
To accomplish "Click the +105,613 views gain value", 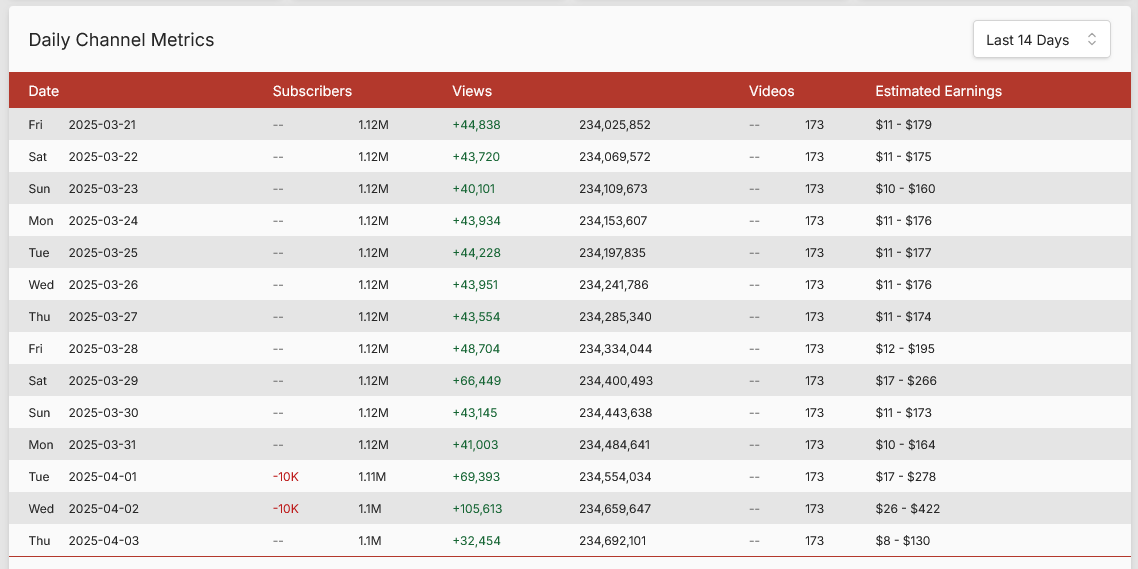I will (477, 509).
